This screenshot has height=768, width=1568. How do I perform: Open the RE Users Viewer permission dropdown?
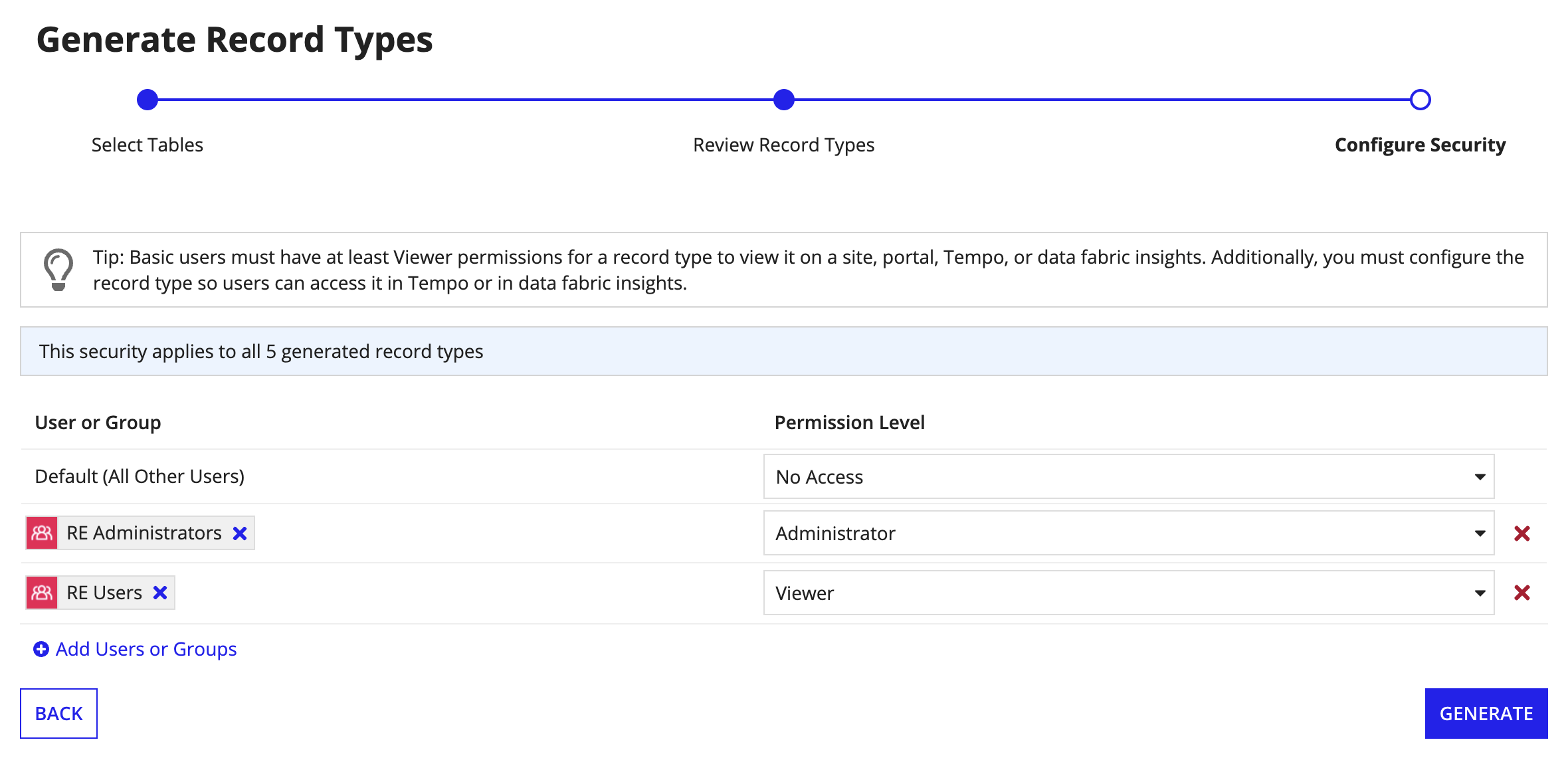click(1129, 593)
